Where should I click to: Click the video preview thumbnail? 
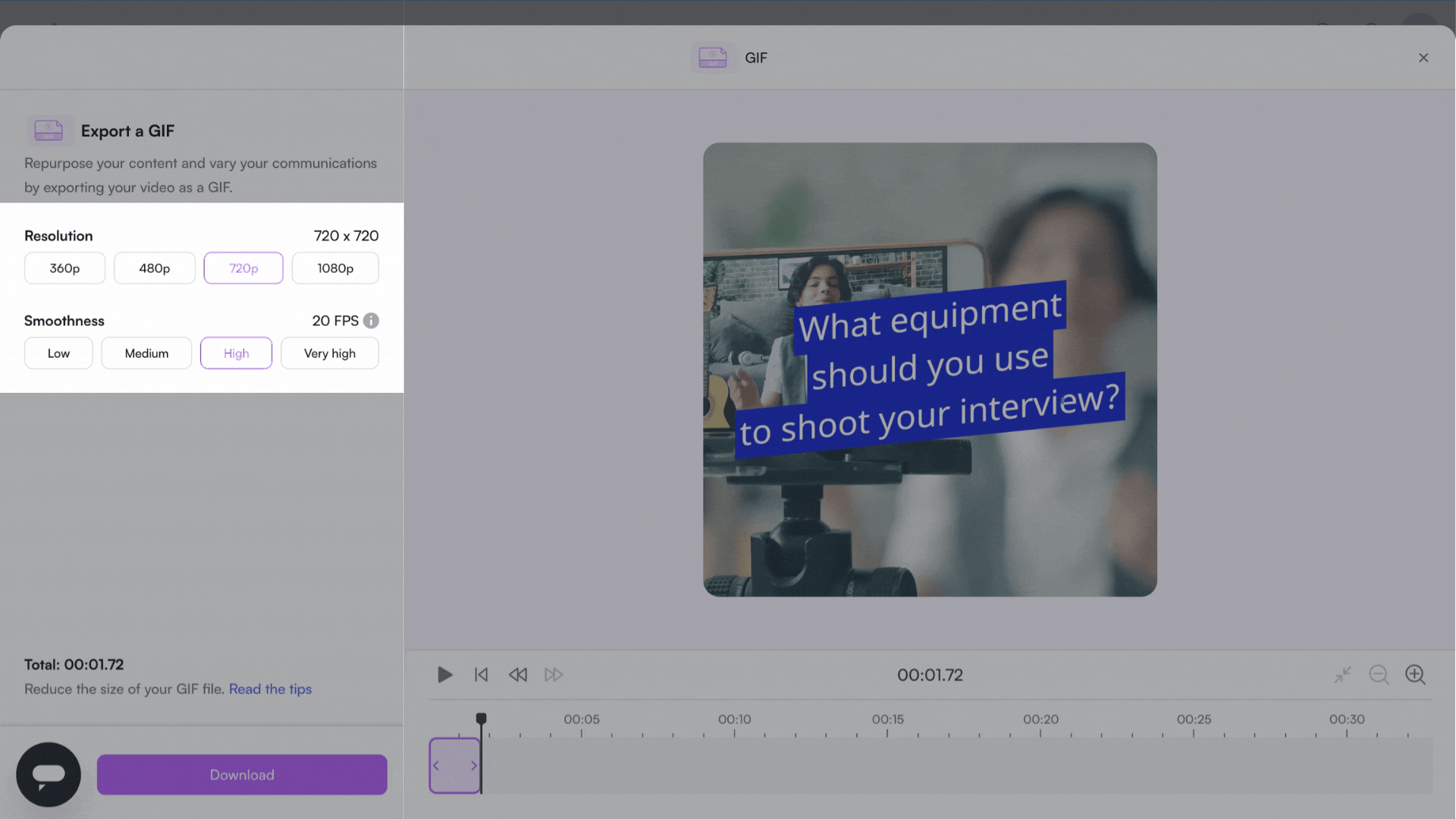(x=930, y=369)
